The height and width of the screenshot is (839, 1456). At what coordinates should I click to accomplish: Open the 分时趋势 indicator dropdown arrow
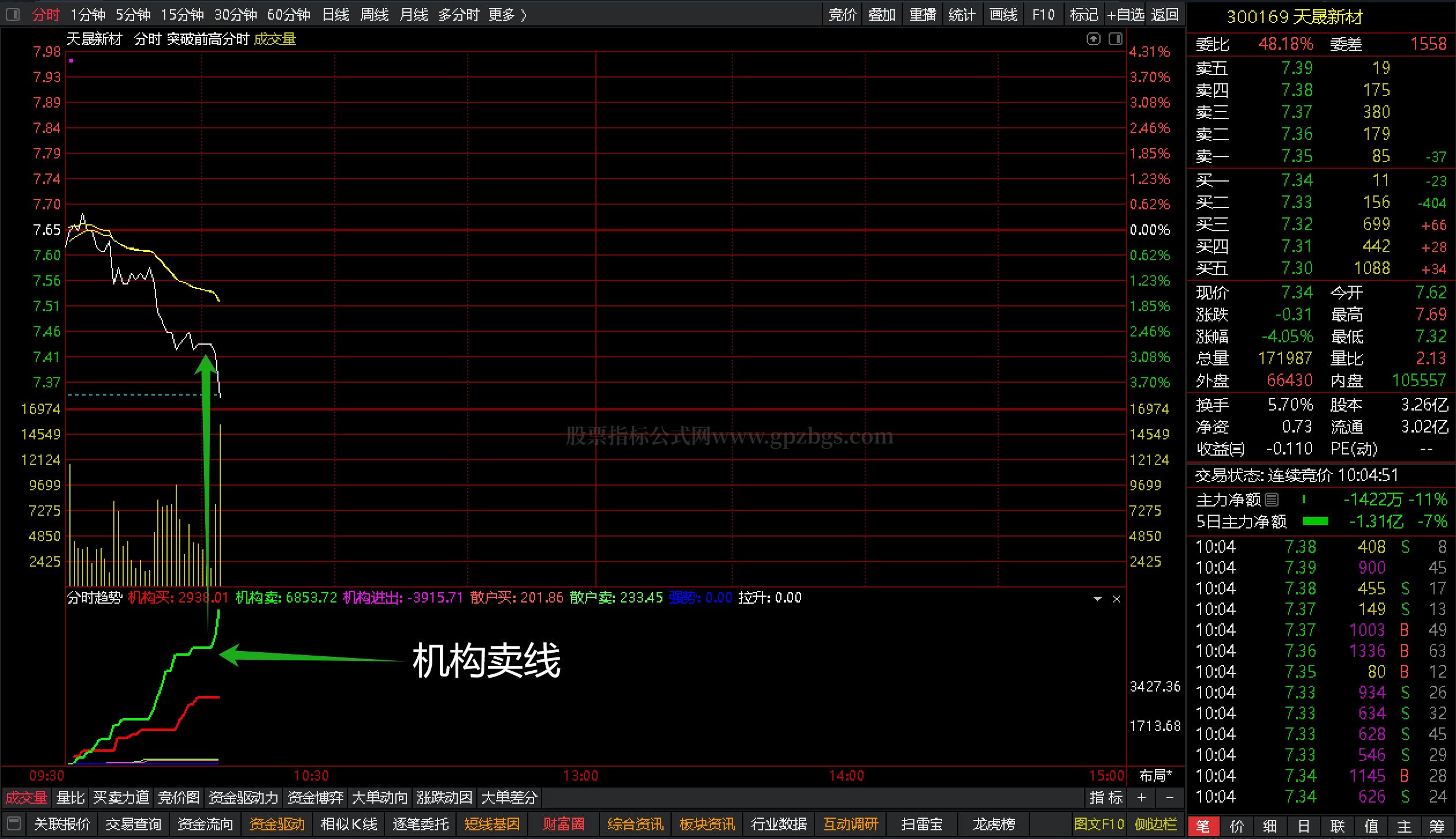click(x=1097, y=599)
